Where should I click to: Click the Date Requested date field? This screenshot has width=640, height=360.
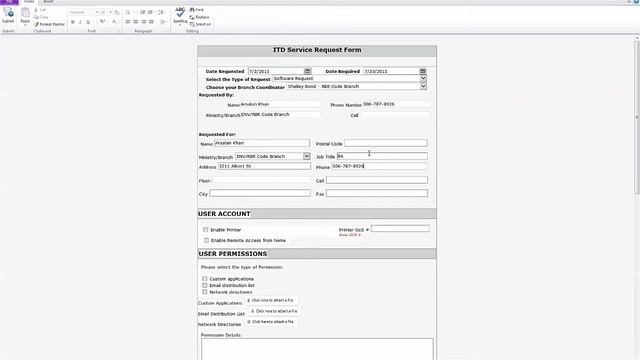276,71
